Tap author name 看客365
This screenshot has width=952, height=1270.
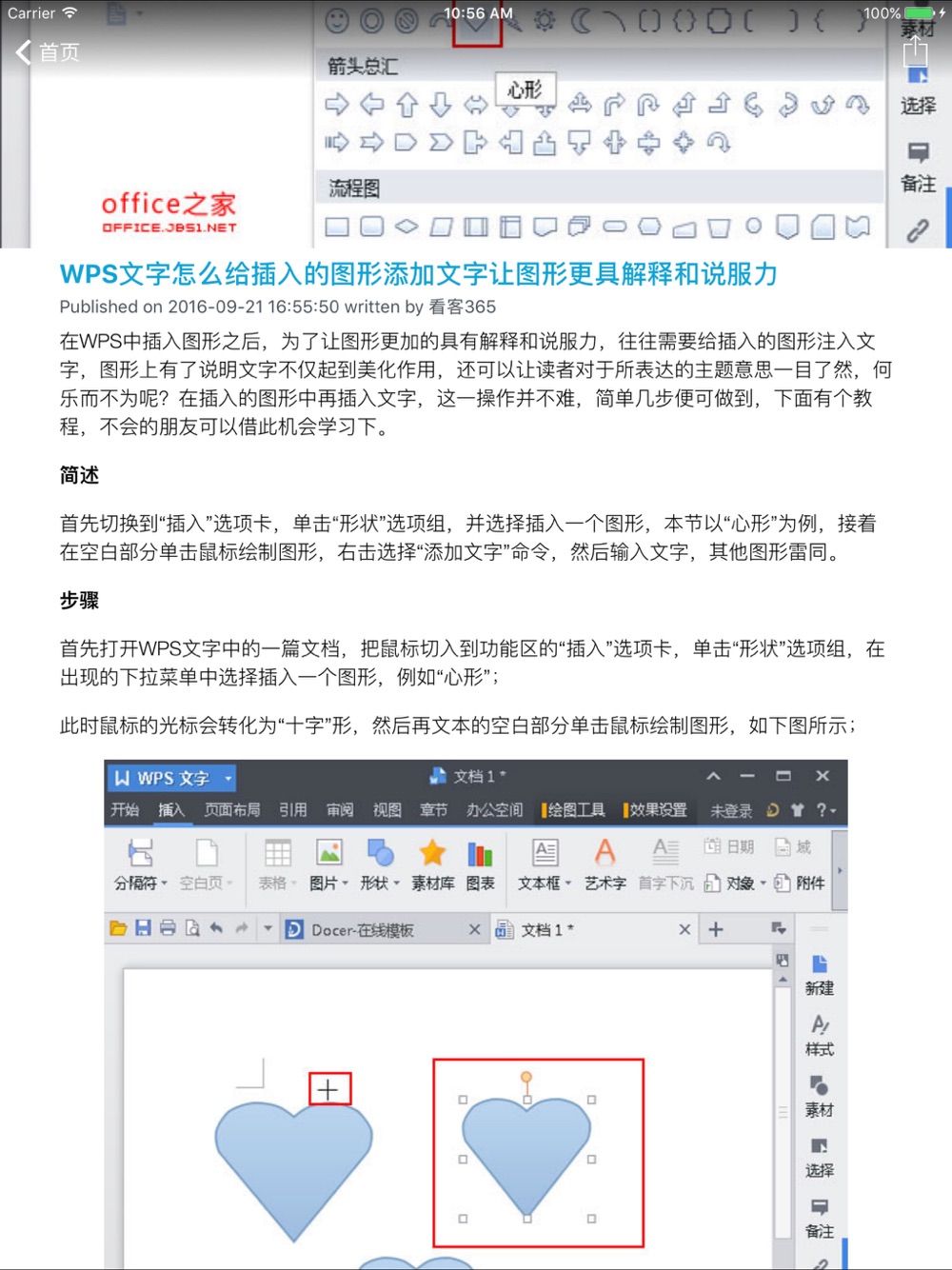click(x=462, y=307)
